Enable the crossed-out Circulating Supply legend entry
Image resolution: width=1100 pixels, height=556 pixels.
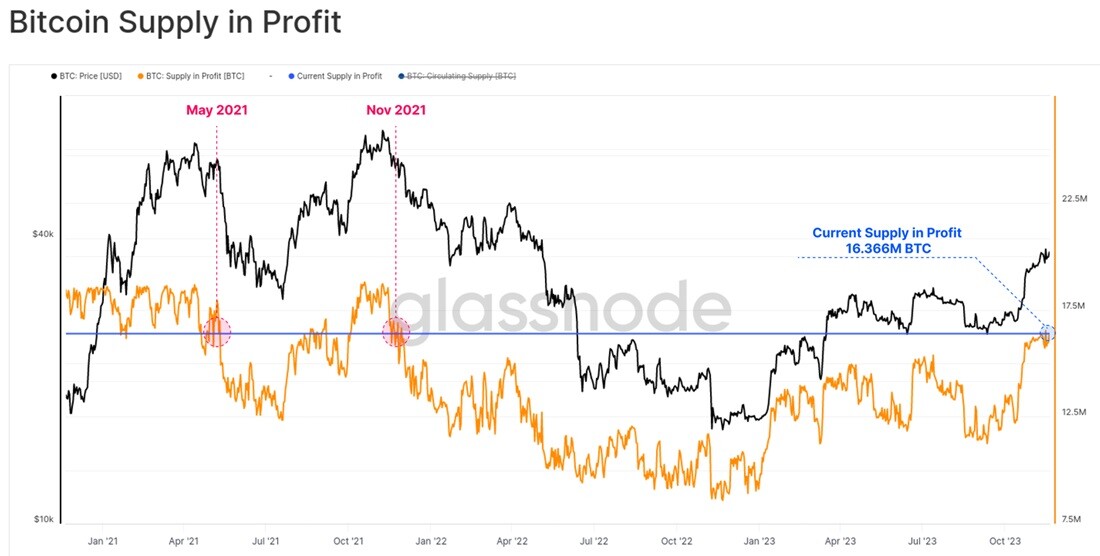coord(457,76)
